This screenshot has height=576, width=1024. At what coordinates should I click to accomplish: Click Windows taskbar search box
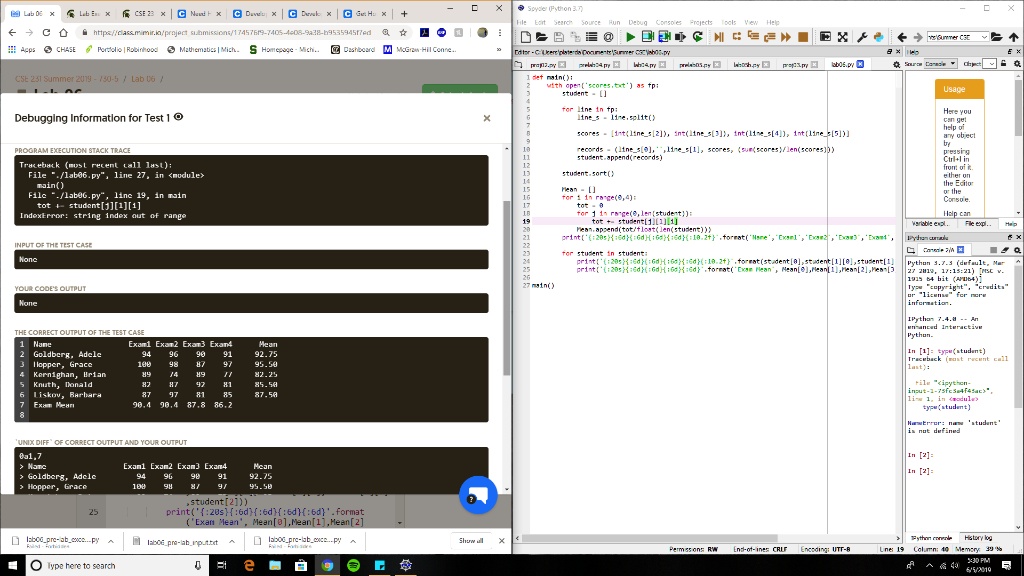coord(118,566)
